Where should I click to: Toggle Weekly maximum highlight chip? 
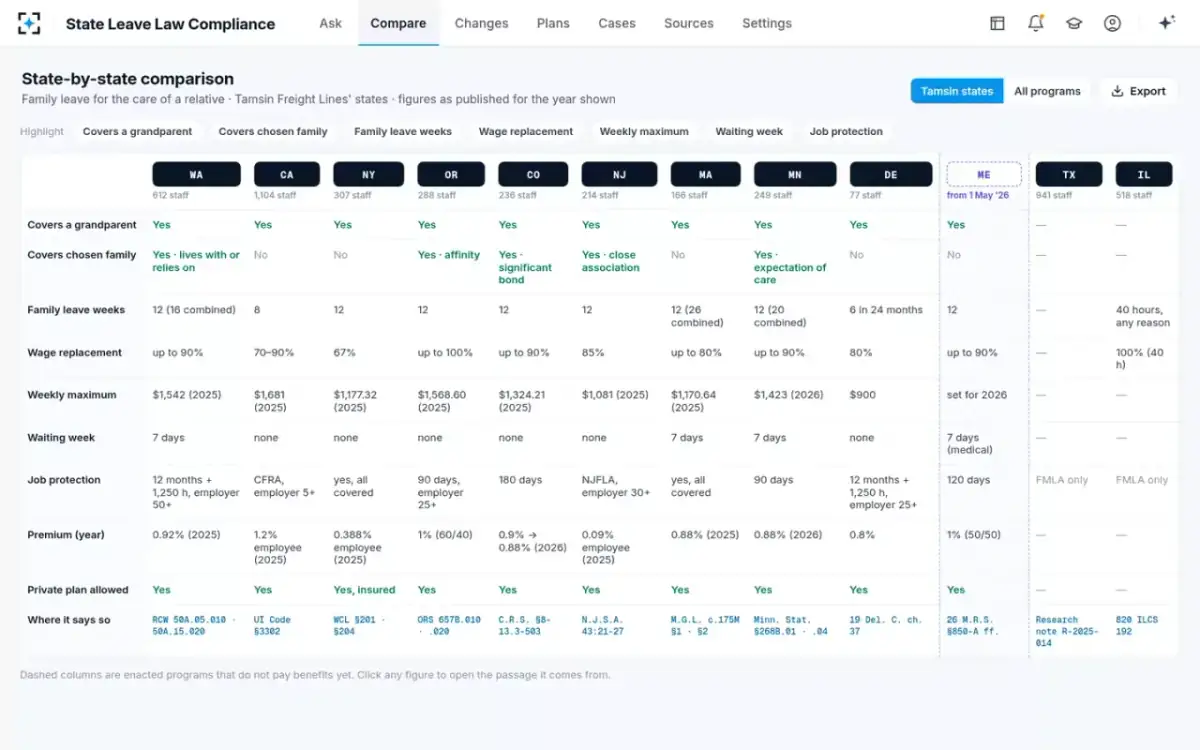click(x=644, y=131)
